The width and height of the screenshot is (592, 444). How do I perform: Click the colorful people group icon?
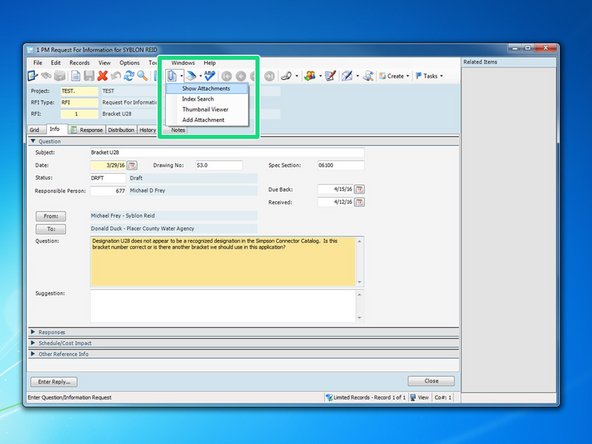pyautogui.click(x=310, y=76)
